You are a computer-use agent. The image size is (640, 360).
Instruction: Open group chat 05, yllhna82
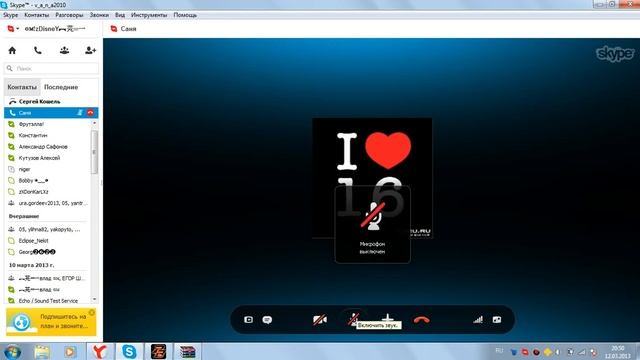point(48,229)
